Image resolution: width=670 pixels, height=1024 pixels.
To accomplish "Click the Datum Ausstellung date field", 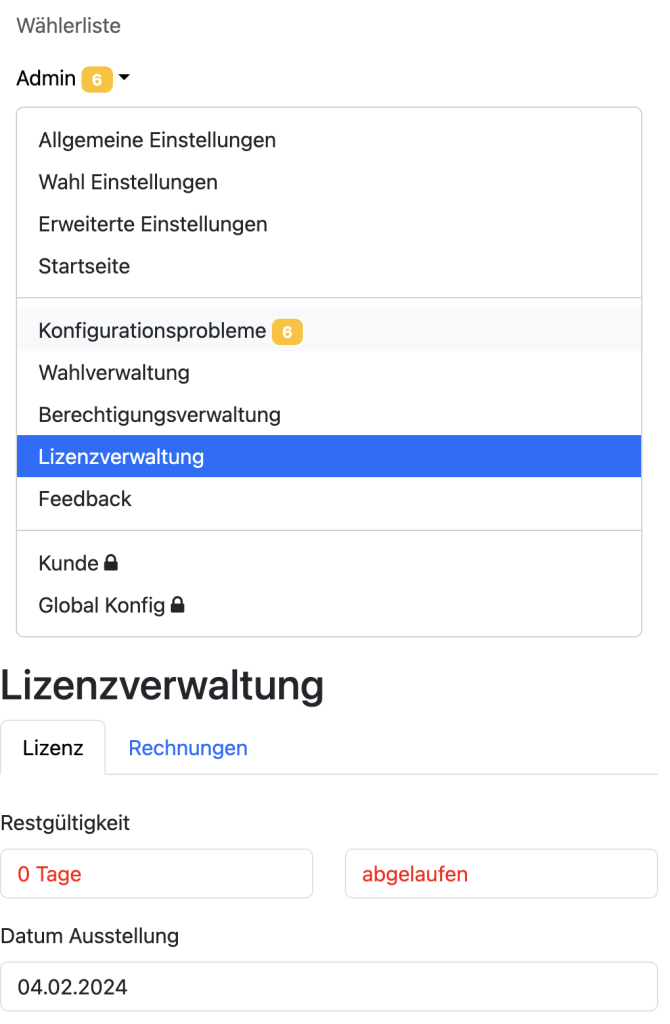I will (x=329, y=987).
